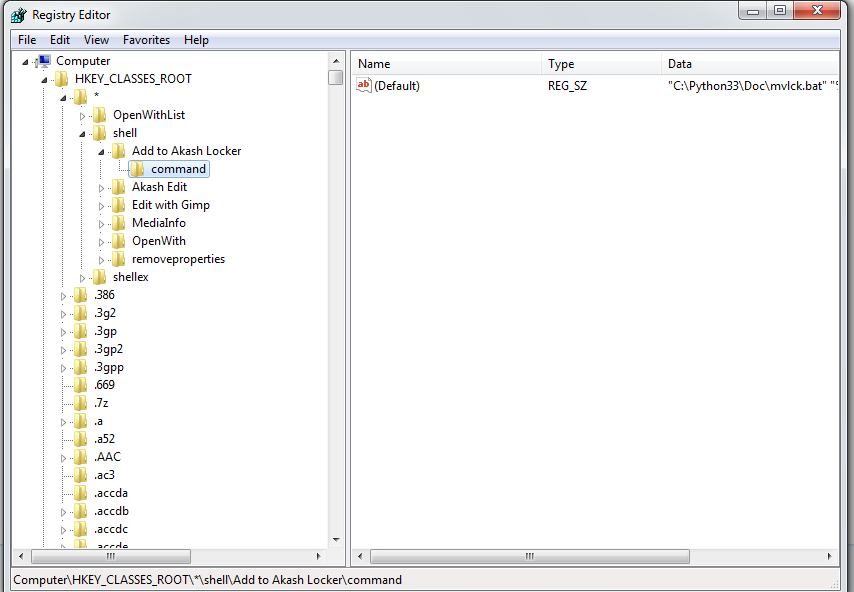Click the folder icon for 'Edit with Gimp'
Viewport: 854px width, 592px height.
[118, 205]
